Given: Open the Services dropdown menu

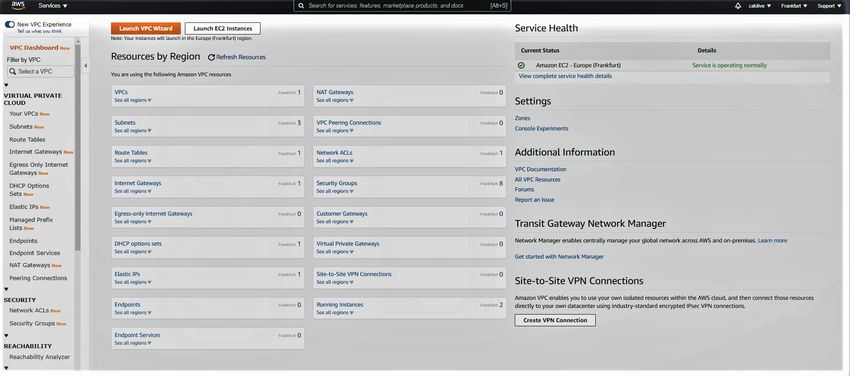Looking at the screenshot, I should pos(53,5).
